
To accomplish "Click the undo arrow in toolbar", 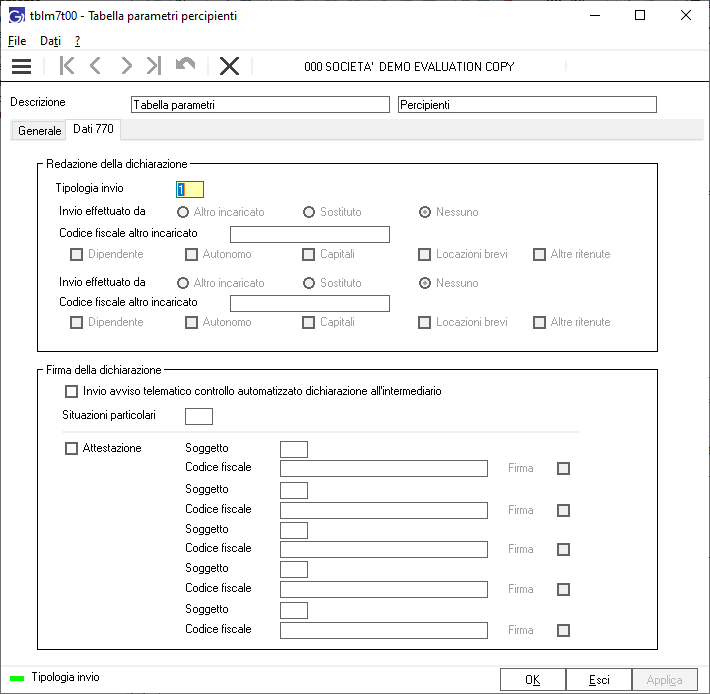I will coord(185,64).
